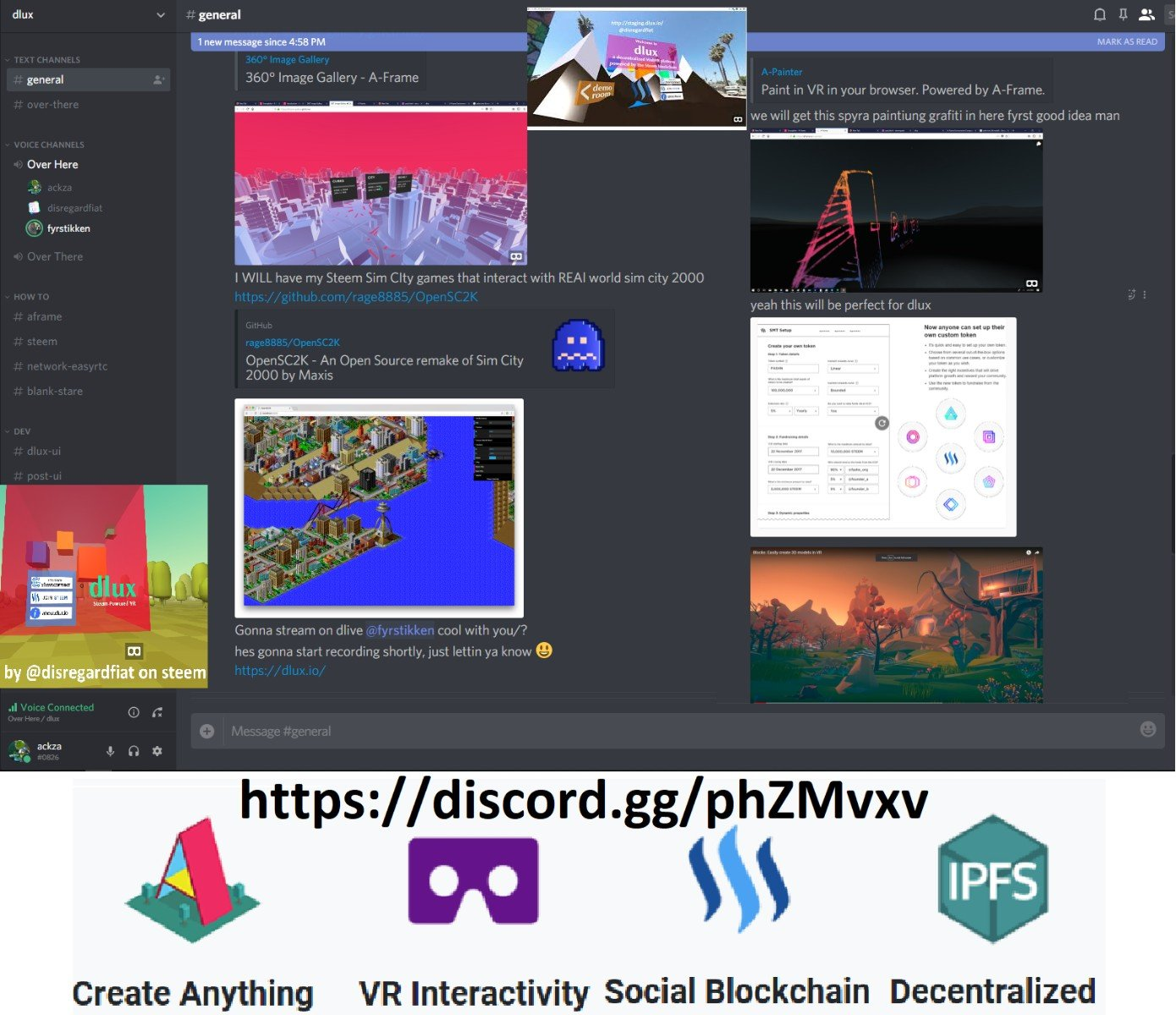Click the create invite icon on general channel
Screen dimensions: 1176x1015
pyautogui.click(x=158, y=80)
